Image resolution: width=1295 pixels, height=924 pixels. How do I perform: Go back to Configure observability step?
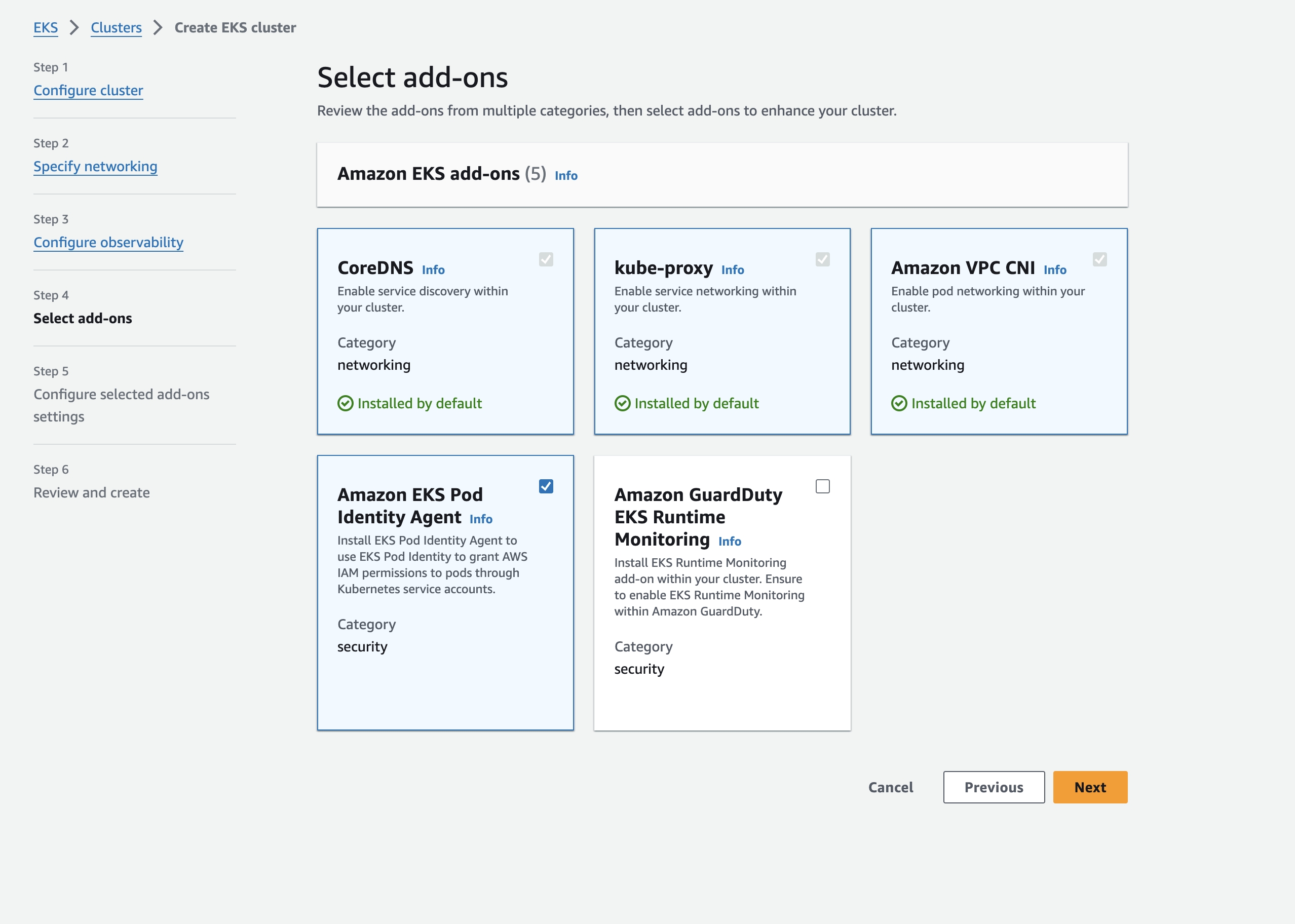pyautogui.click(x=108, y=242)
